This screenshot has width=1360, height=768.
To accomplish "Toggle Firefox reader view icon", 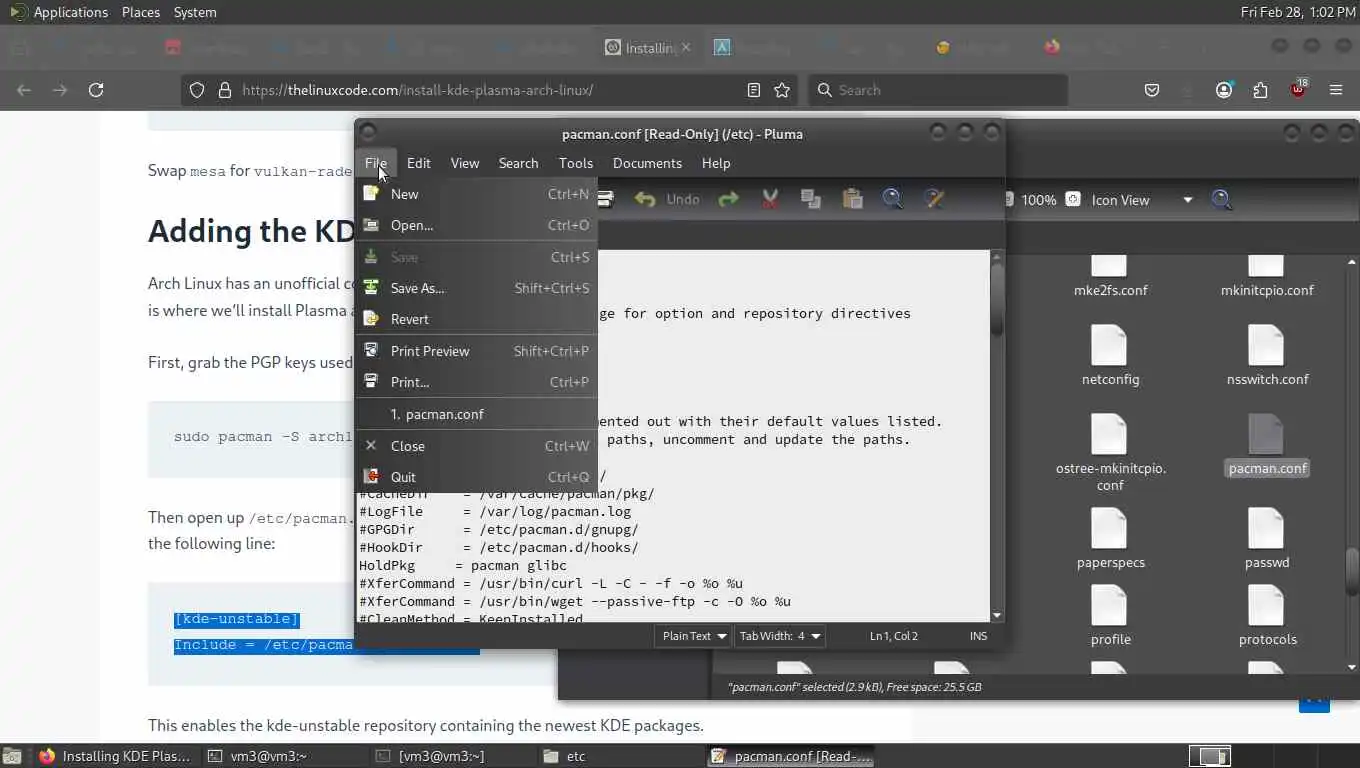I will tap(754, 90).
